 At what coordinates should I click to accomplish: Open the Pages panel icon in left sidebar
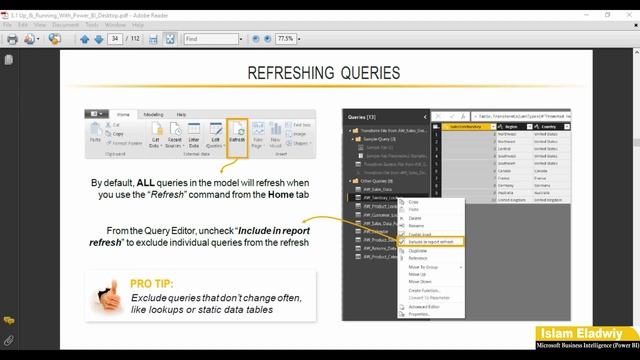point(9,60)
